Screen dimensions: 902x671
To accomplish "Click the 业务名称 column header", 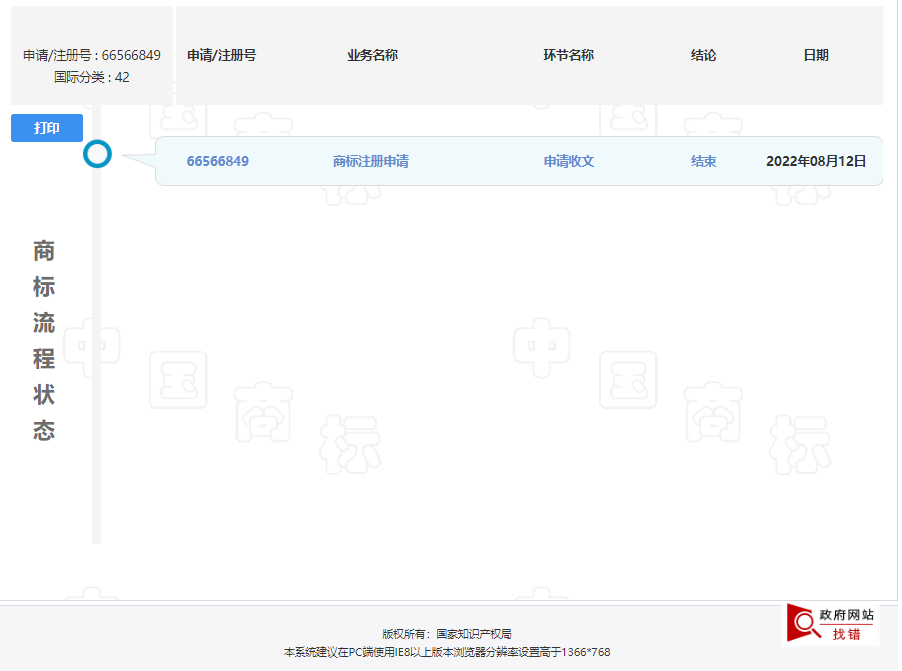I will (371, 55).
